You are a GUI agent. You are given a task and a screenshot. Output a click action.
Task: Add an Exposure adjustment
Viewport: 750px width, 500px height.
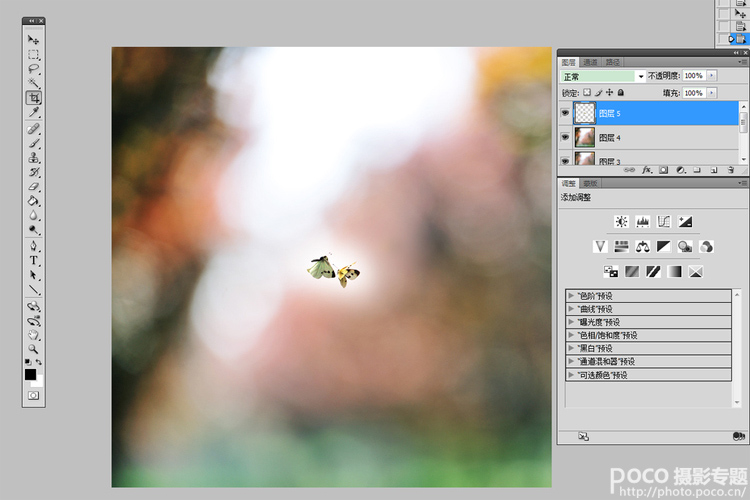coord(685,222)
